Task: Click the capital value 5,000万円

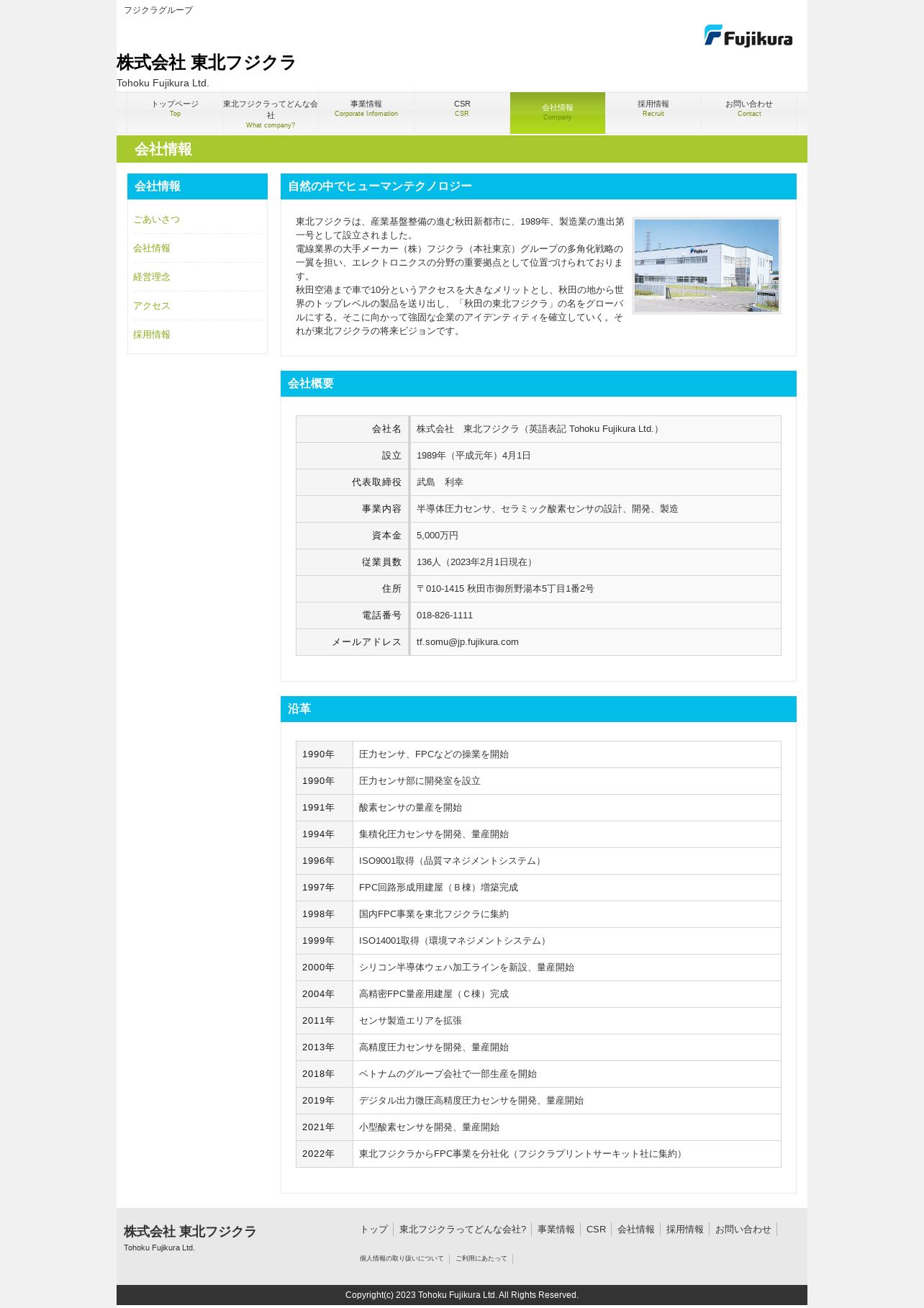Action: [x=438, y=536]
